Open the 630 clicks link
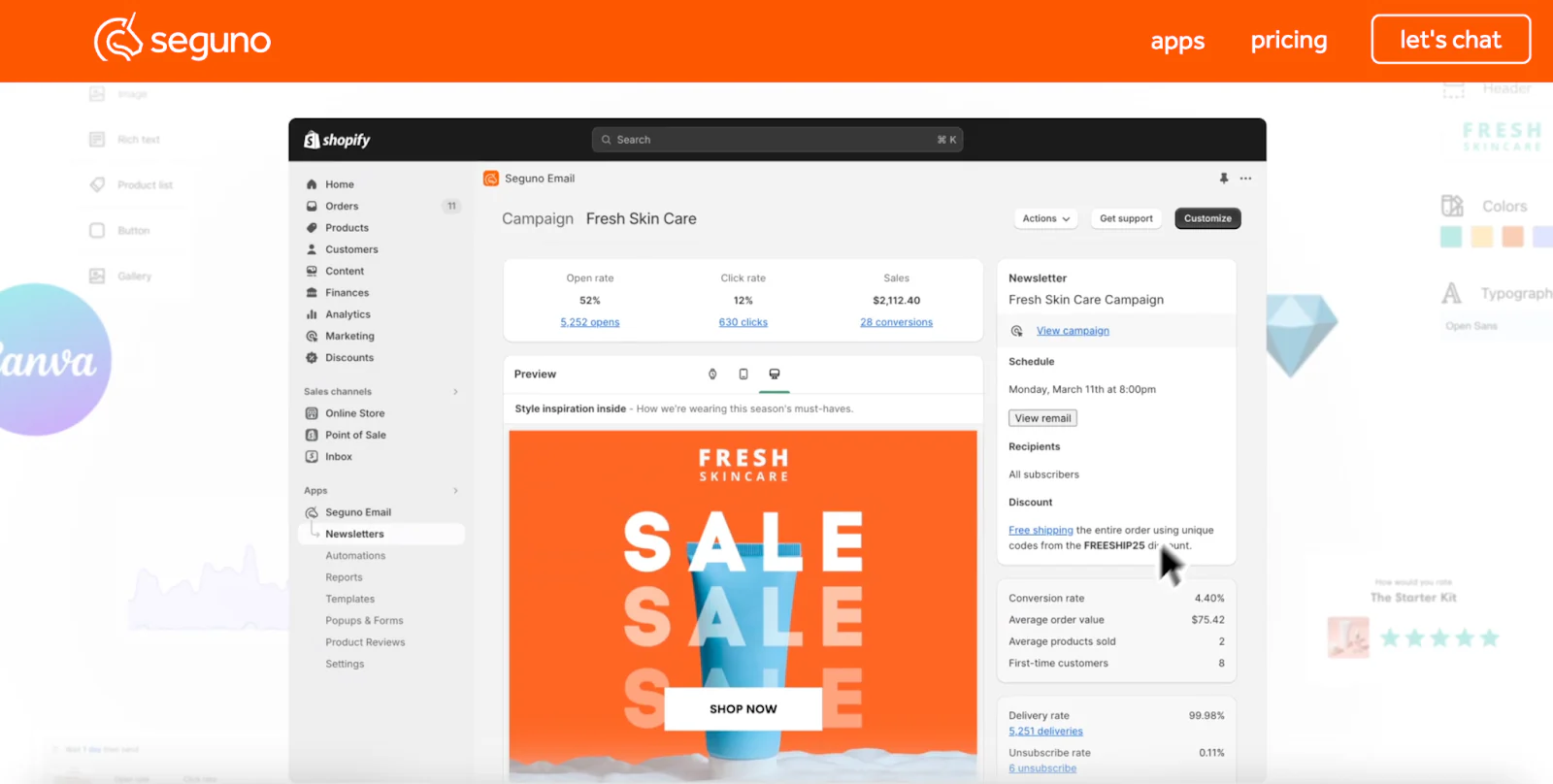The image size is (1553, 784). (x=743, y=322)
